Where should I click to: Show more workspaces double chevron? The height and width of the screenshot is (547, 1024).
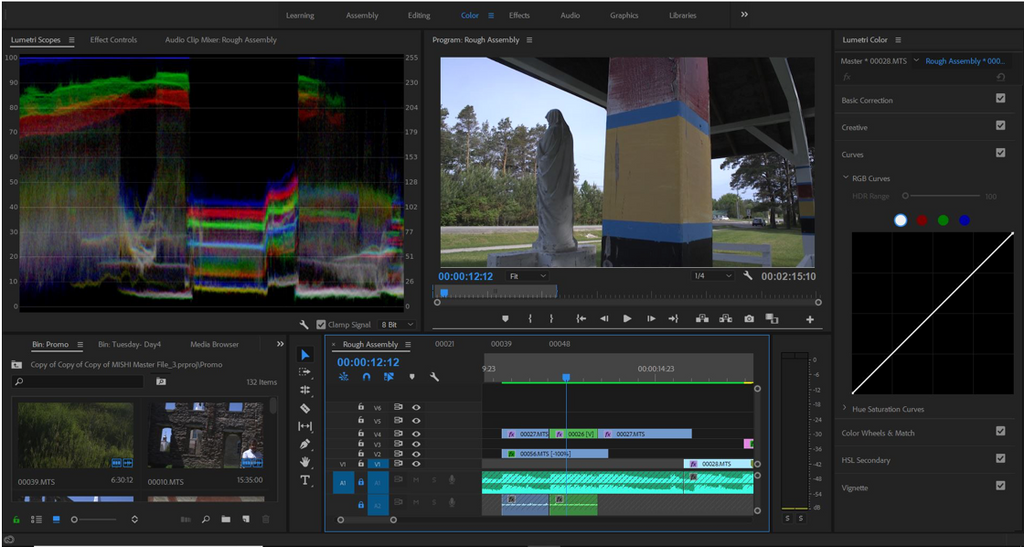744,14
